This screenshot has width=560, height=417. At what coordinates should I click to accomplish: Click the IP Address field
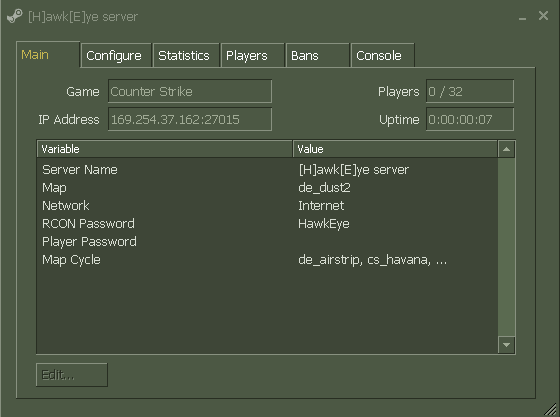point(190,119)
